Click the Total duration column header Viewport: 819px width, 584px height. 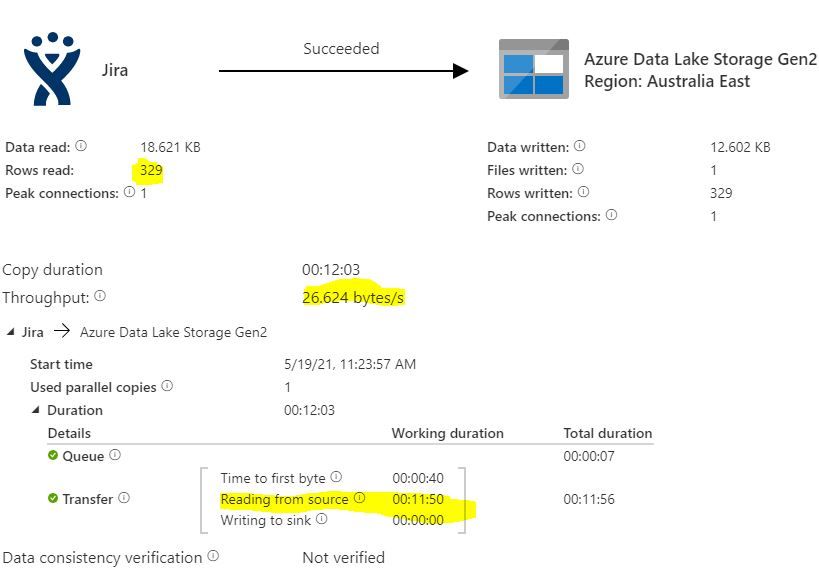point(608,433)
